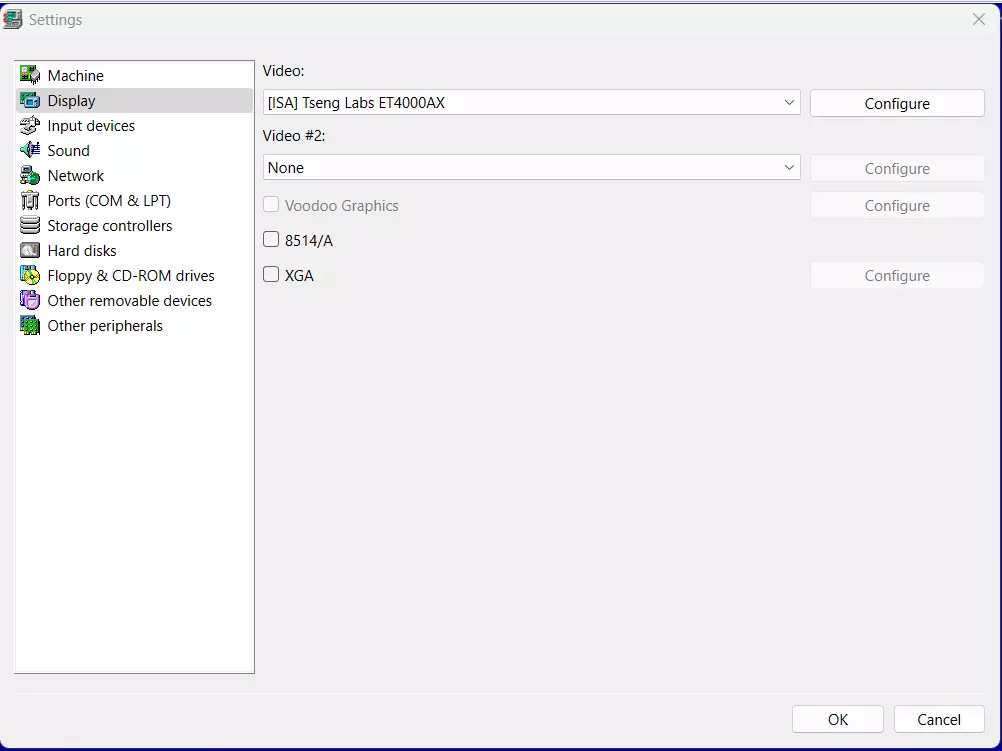Enable the XGA checkbox

tap(271, 275)
